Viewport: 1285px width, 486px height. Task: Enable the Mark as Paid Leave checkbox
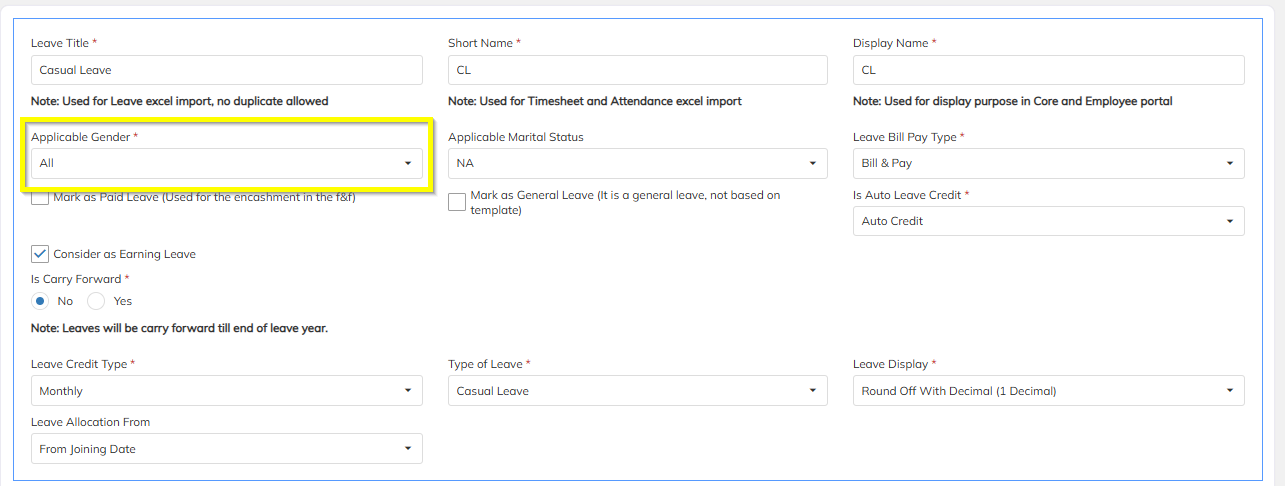pos(40,197)
